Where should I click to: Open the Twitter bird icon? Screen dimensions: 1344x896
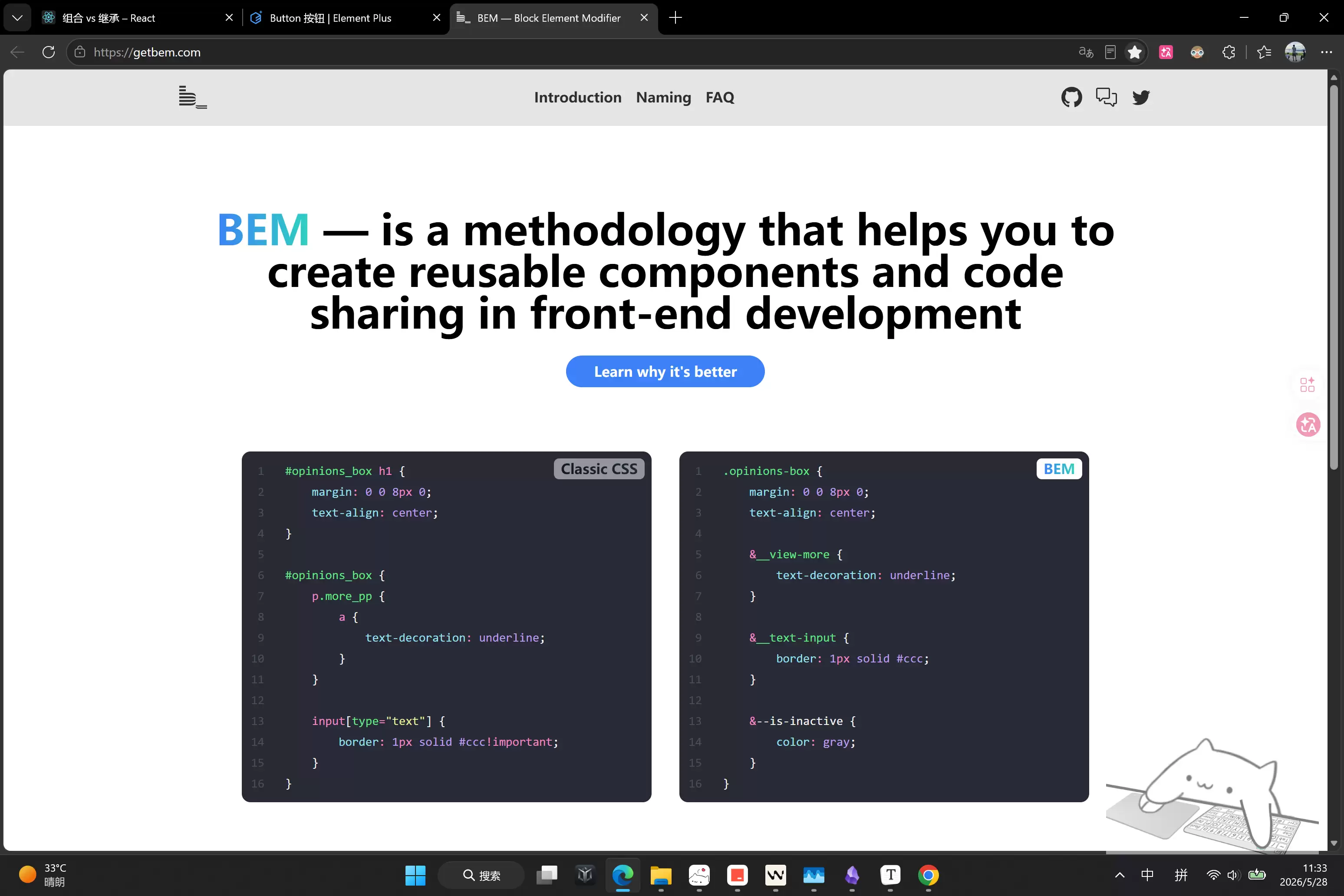click(1141, 98)
